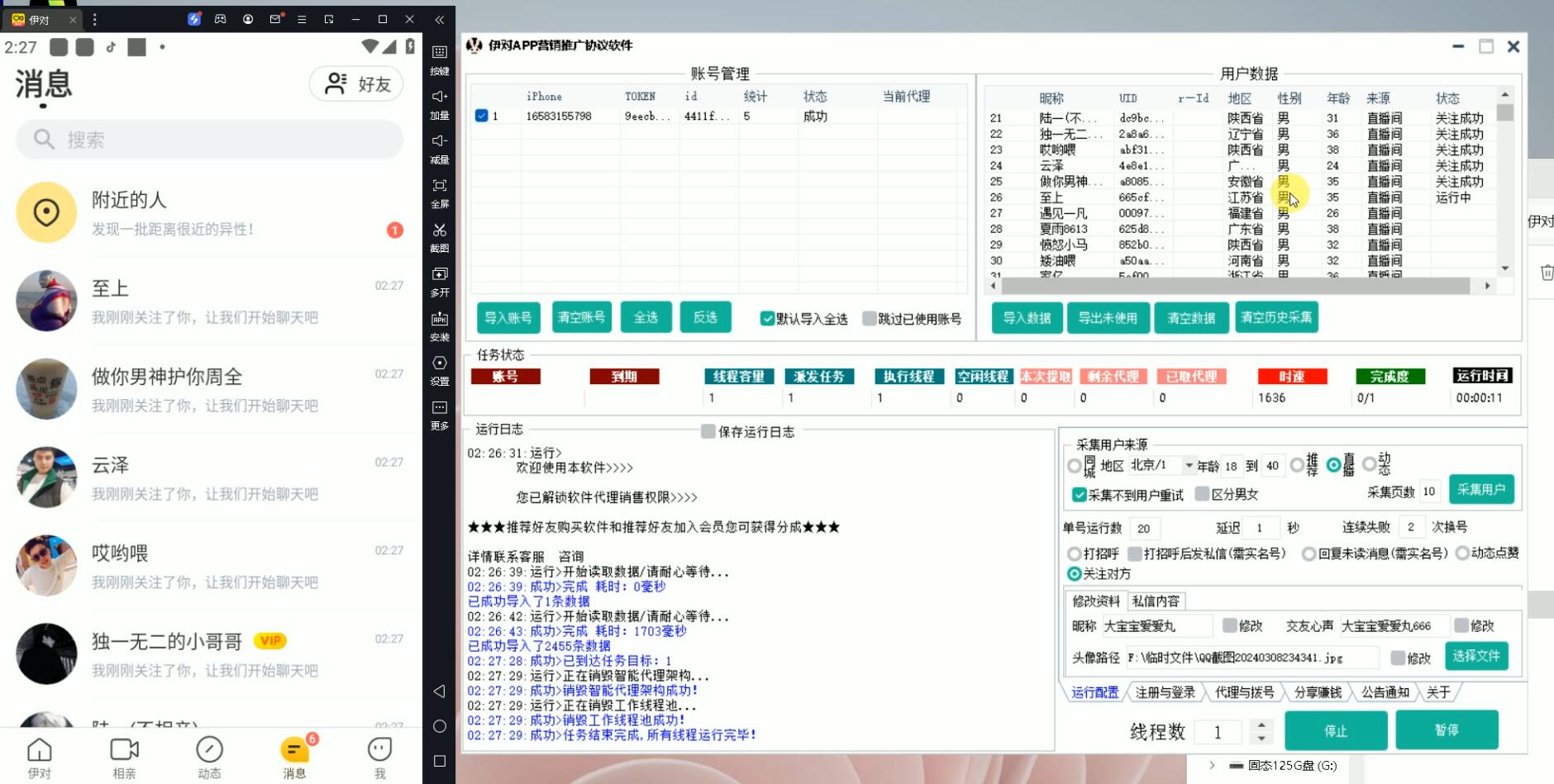Image resolution: width=1554 pixels, height=784 pixels.
Task: Open 附近的人 location icon entry
Action: point(46,212)
